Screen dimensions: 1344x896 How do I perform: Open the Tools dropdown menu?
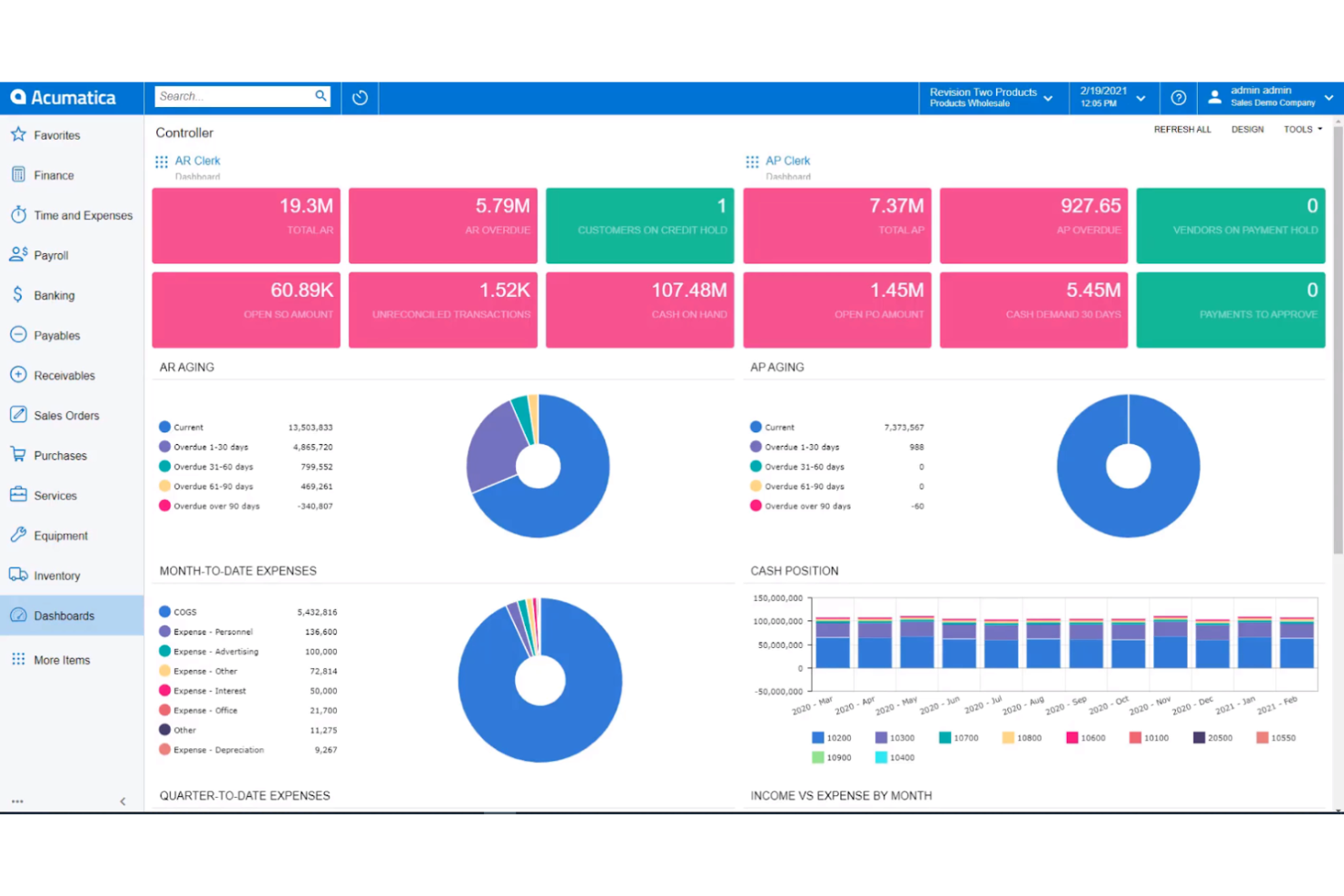[1302, 130]
